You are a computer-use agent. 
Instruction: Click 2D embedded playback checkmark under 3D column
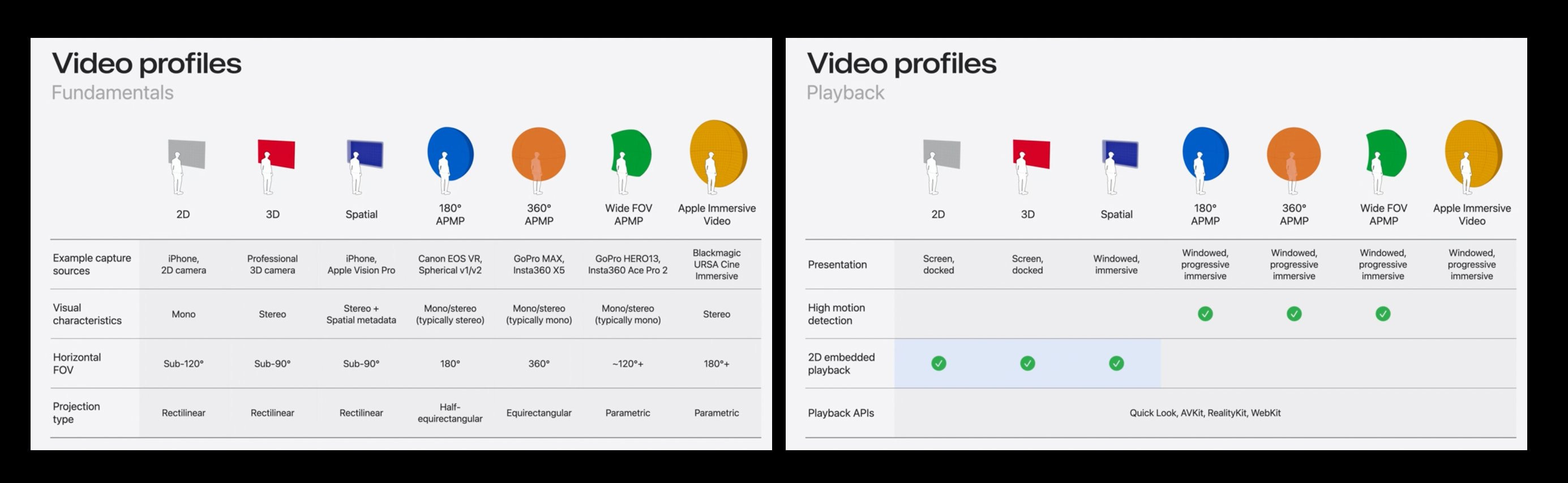[1027, 363]
